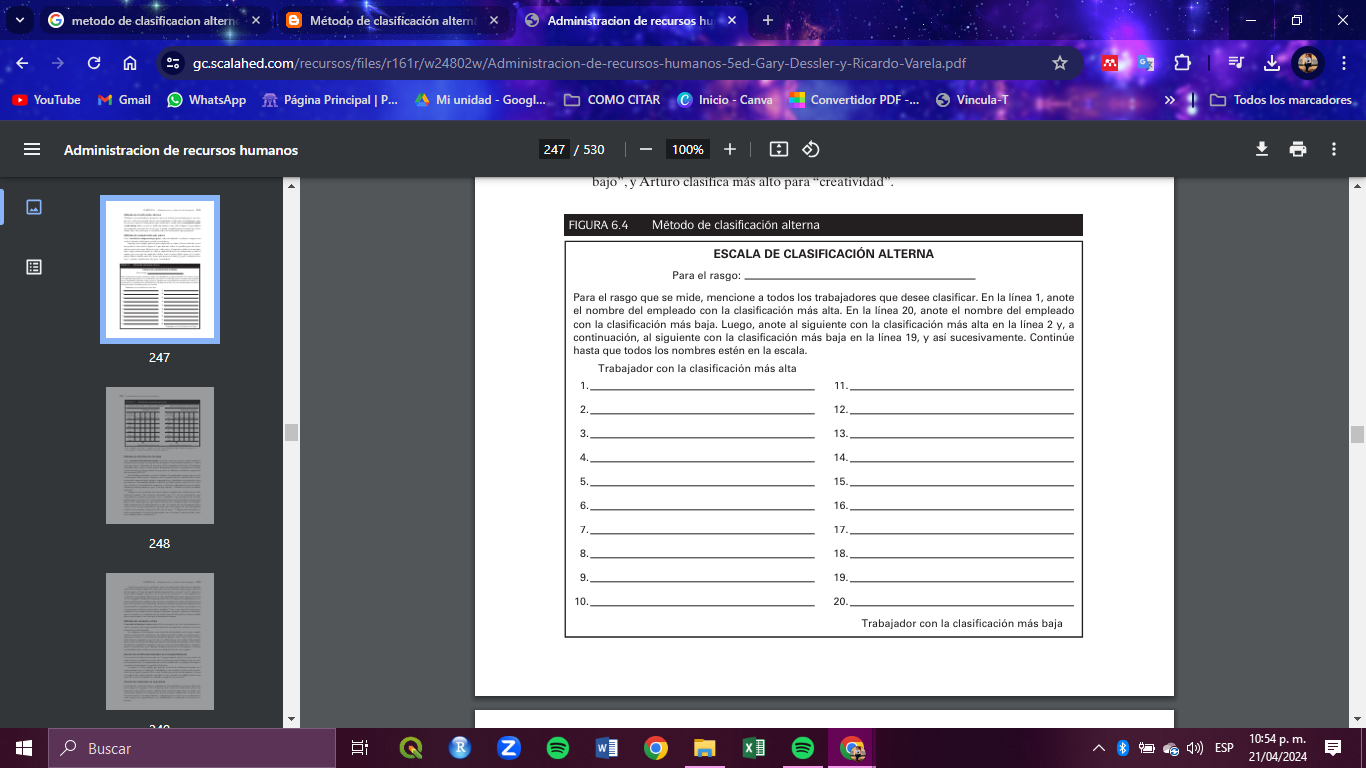The height and width of the screenshot is (768, 1366).
Task: Print the PDF document
Action: [1298, 149]
